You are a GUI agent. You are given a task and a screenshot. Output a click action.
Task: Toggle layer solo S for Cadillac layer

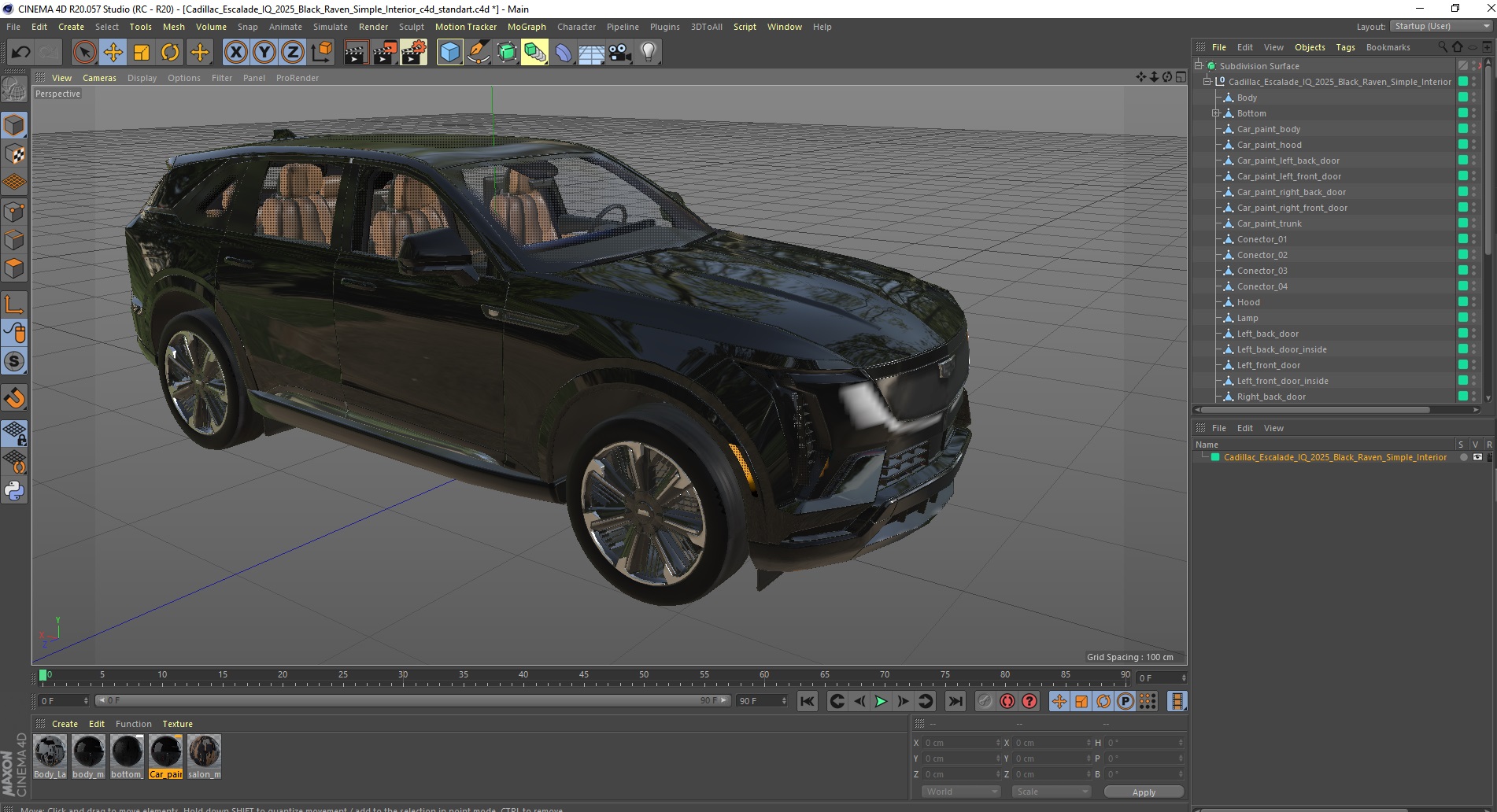(1463, 457)
